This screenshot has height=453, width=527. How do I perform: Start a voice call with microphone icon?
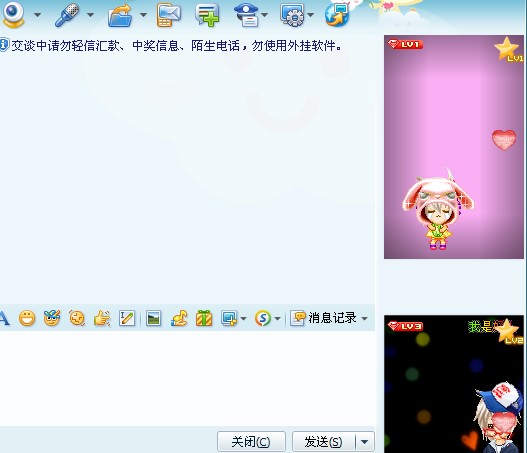click(x=68, y=14)
